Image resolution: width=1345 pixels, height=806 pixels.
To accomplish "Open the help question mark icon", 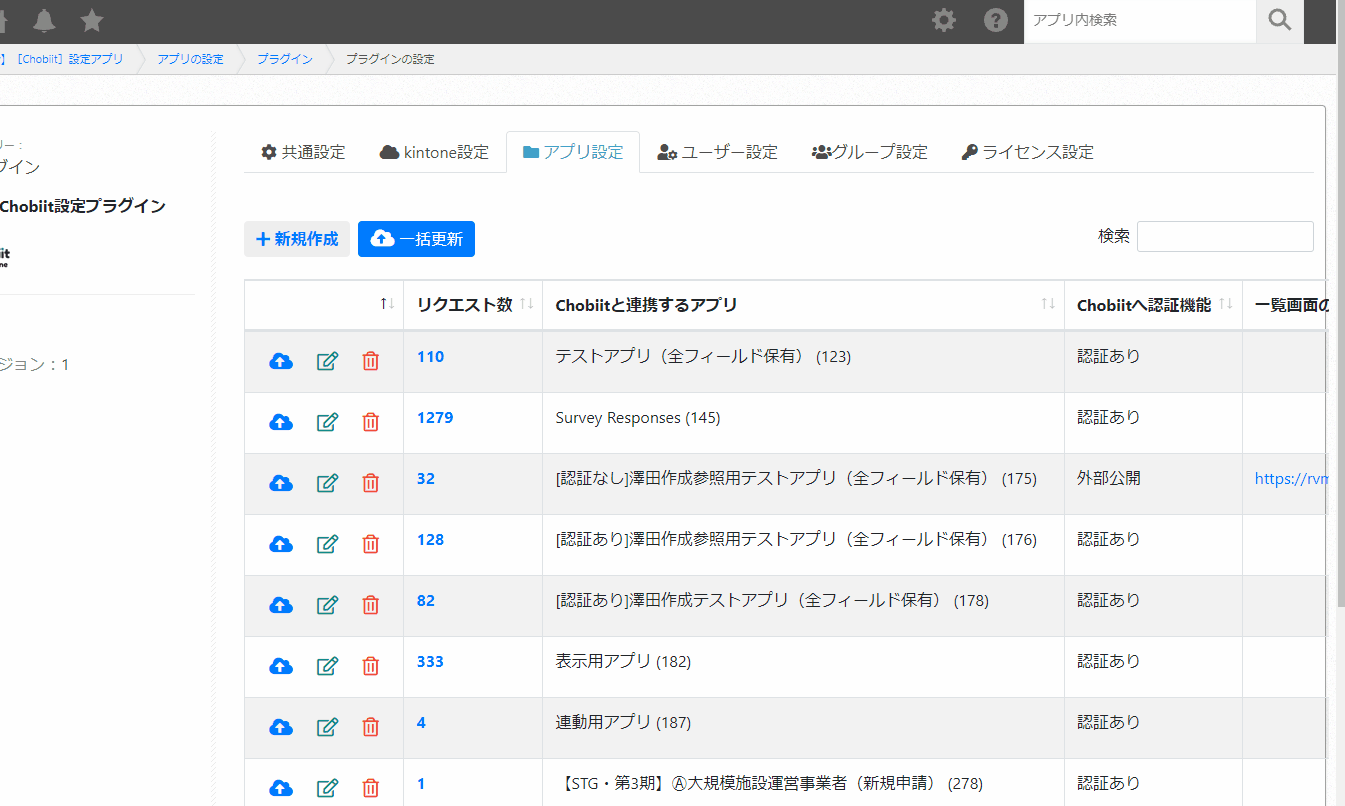I will tap(996, 20).
